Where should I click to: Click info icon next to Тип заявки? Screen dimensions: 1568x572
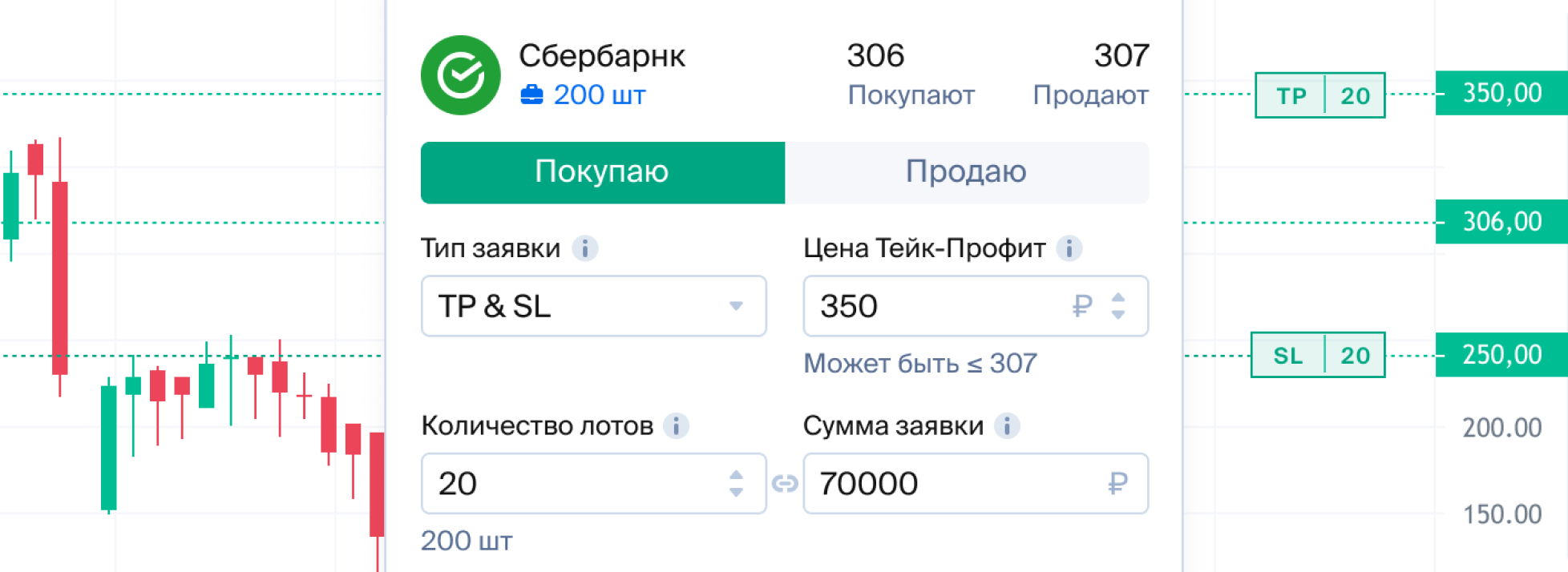coord(585,248)
